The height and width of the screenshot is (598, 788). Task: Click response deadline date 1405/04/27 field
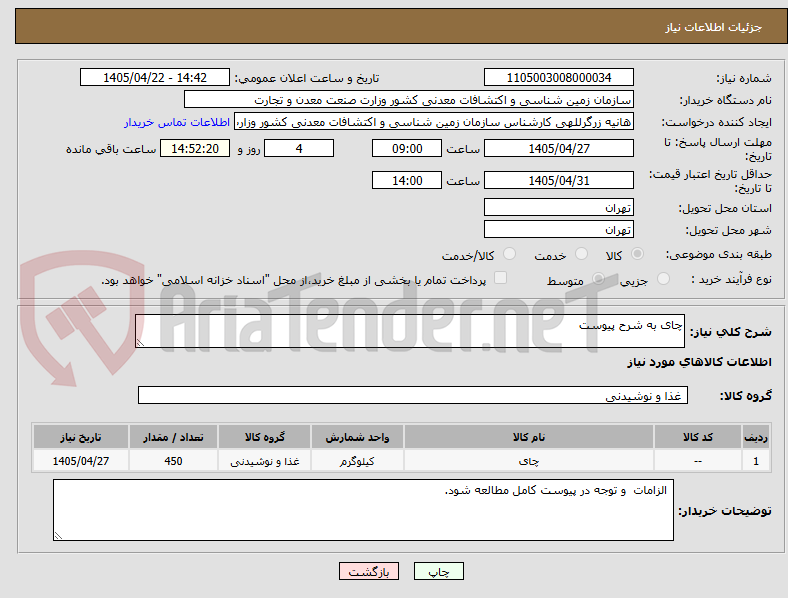point(558,148)
